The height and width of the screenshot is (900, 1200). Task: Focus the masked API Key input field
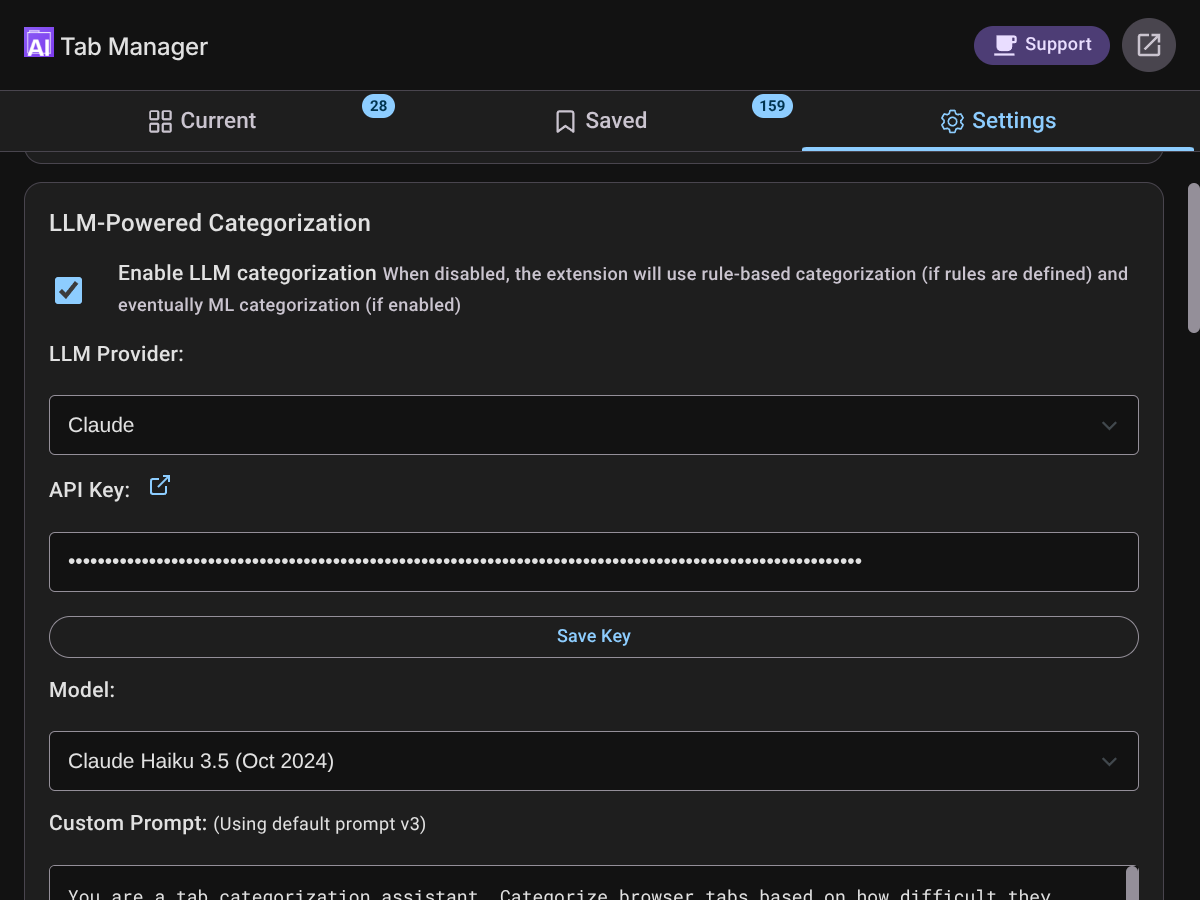(594, 562)
